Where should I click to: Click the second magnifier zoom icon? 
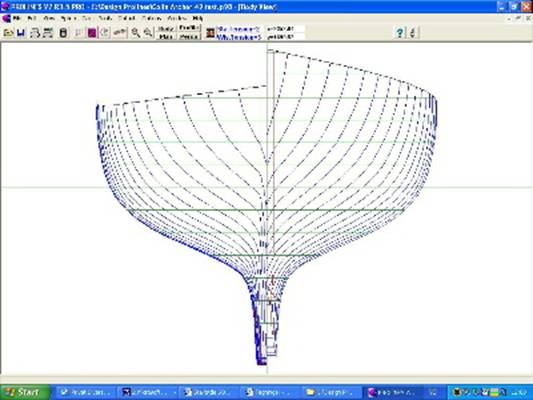pos(148,33)
